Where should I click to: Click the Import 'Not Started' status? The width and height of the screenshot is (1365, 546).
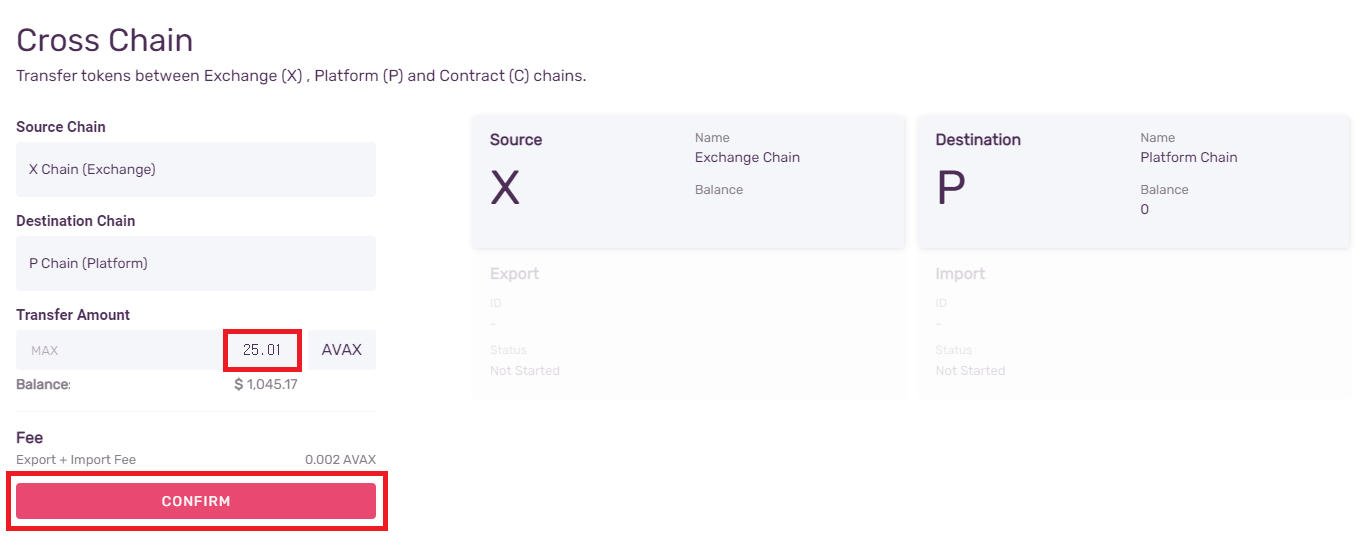point(970,371)
